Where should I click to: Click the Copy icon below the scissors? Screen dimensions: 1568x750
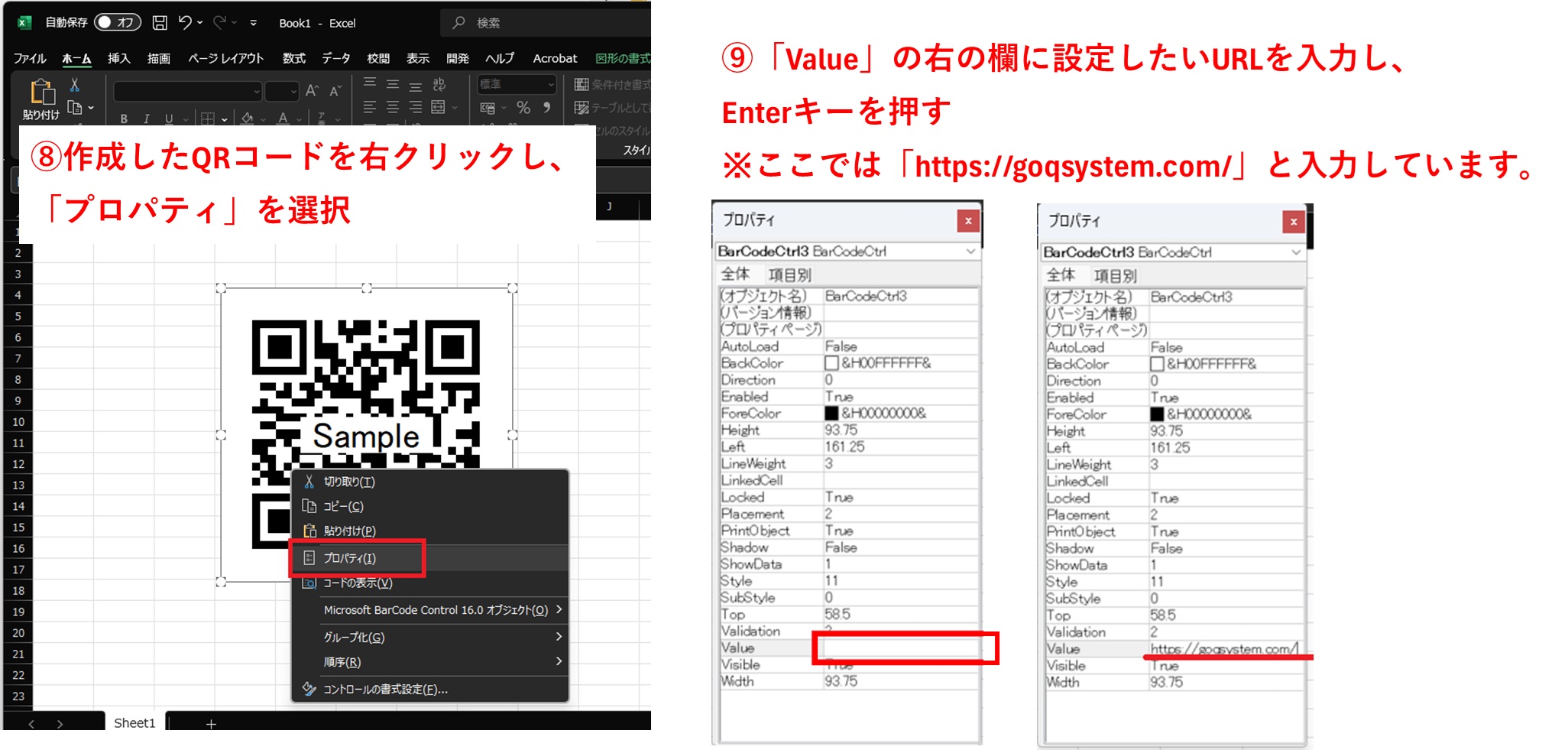[74, 107]
